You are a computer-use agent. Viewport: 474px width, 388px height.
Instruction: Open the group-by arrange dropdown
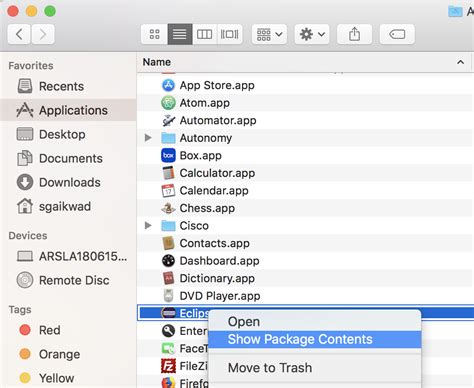coord(269,34)
